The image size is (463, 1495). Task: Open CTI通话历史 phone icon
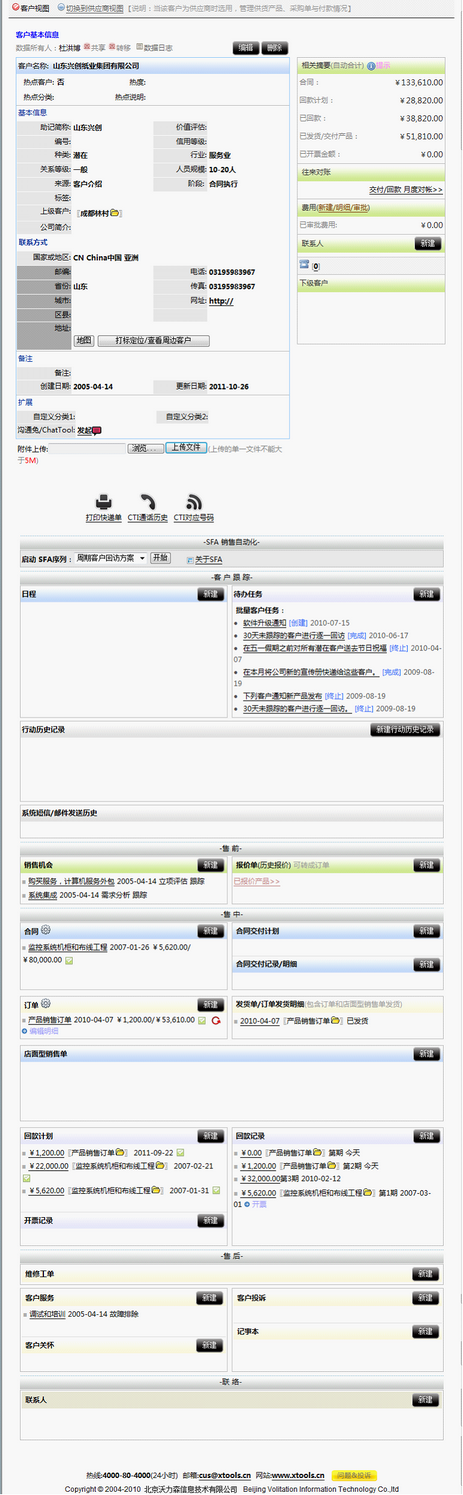click(148, 503)
